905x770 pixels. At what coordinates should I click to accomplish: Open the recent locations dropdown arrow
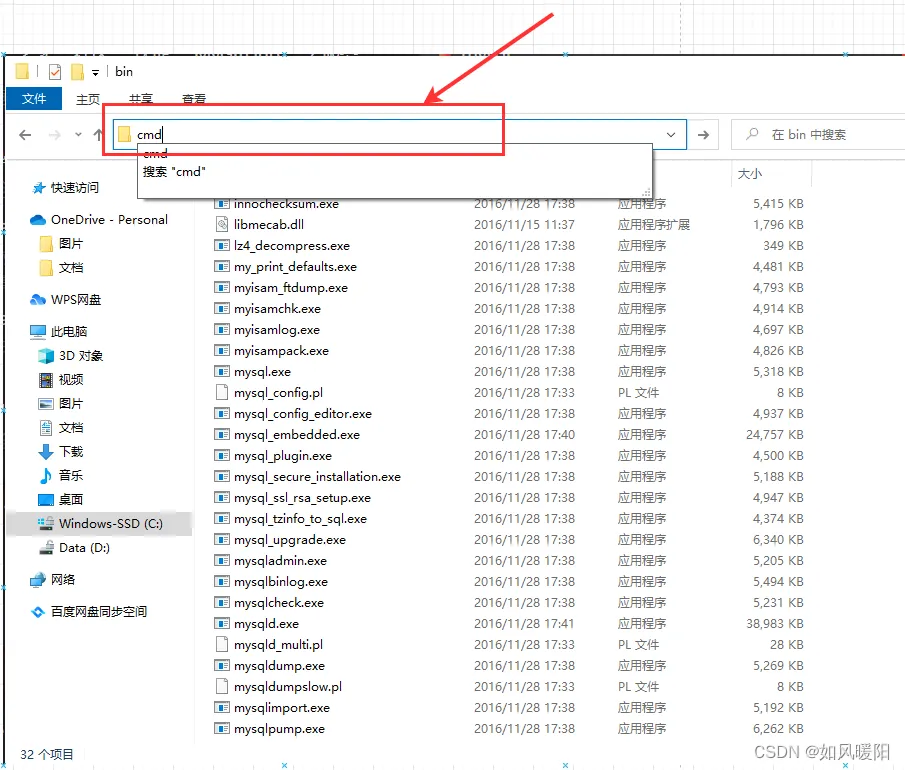click(x=78, y=135)
